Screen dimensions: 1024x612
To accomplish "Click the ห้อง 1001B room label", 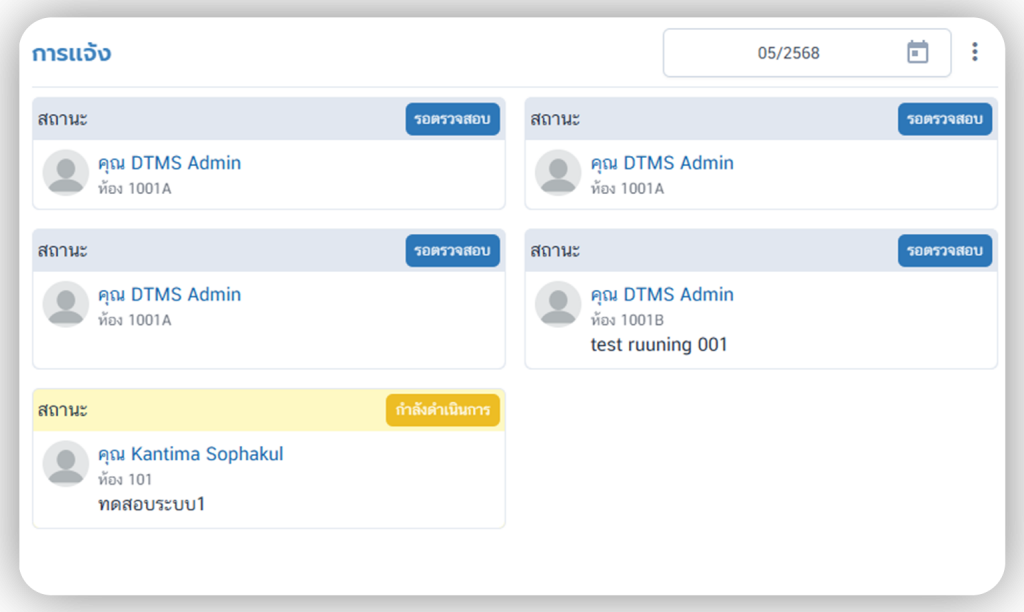I will tap(627, 320).
